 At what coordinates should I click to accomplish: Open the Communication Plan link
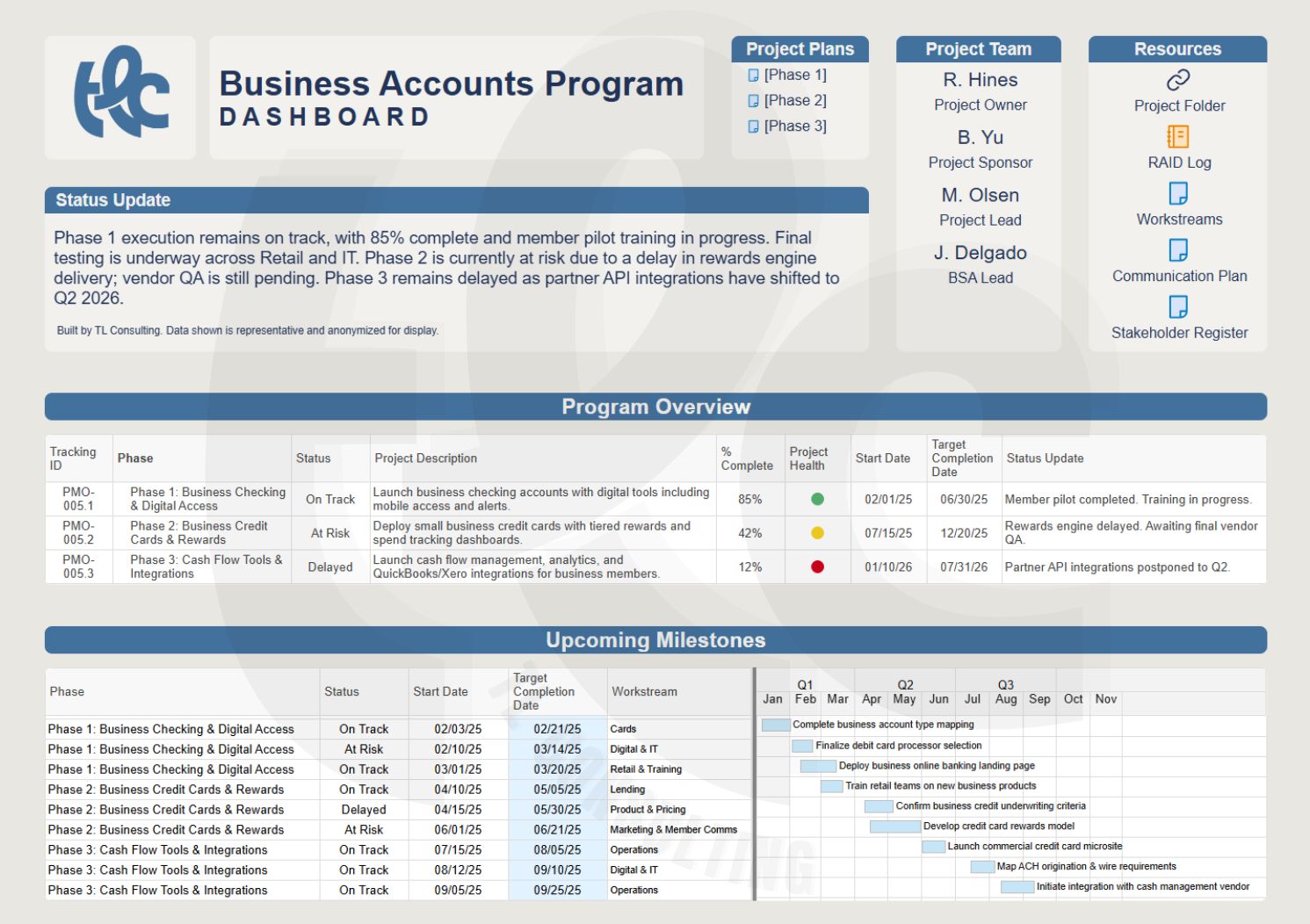tap(1179, 276)
